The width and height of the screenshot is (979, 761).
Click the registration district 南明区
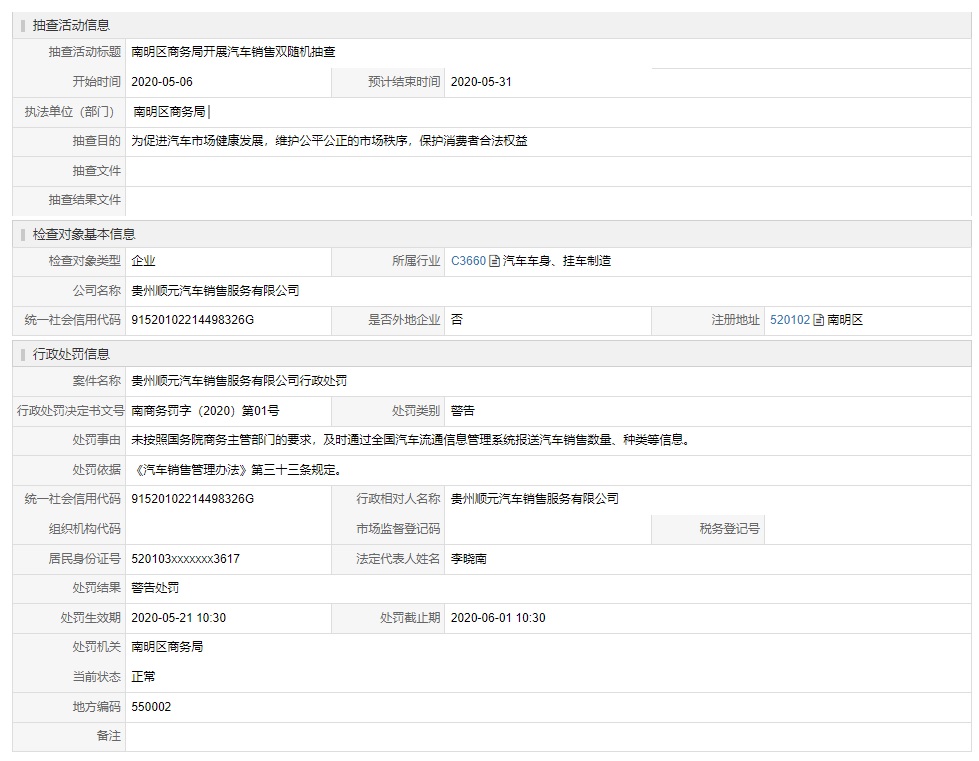[845, 320]
